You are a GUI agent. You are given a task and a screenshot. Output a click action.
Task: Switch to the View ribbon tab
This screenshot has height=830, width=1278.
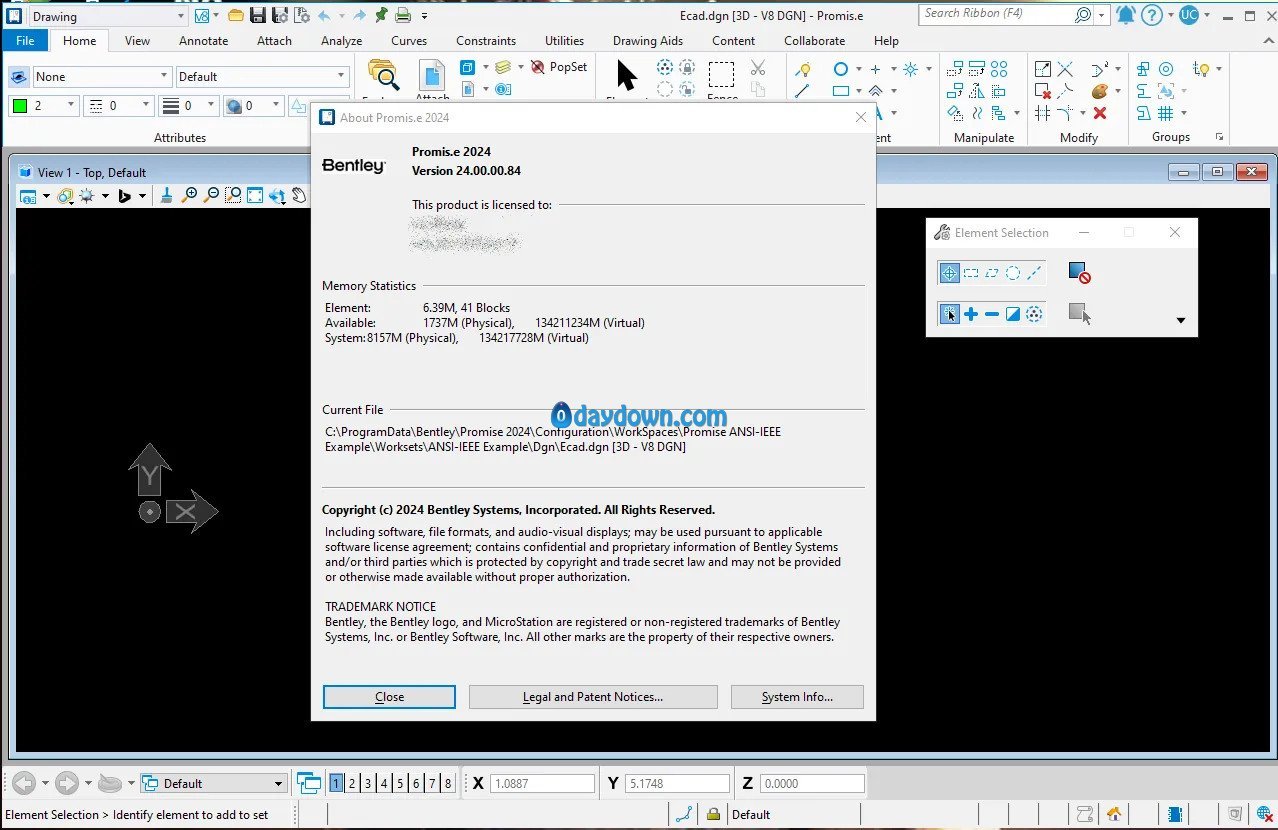(x=137, y=41)
